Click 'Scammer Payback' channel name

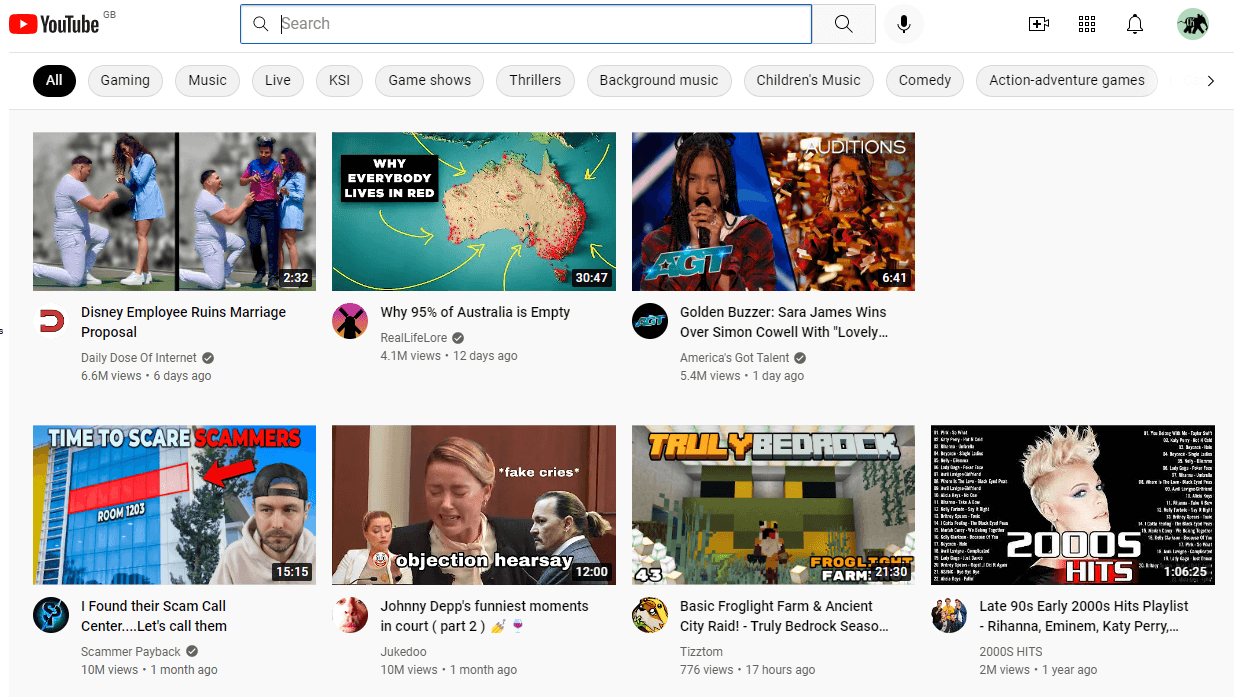point(131,652)
